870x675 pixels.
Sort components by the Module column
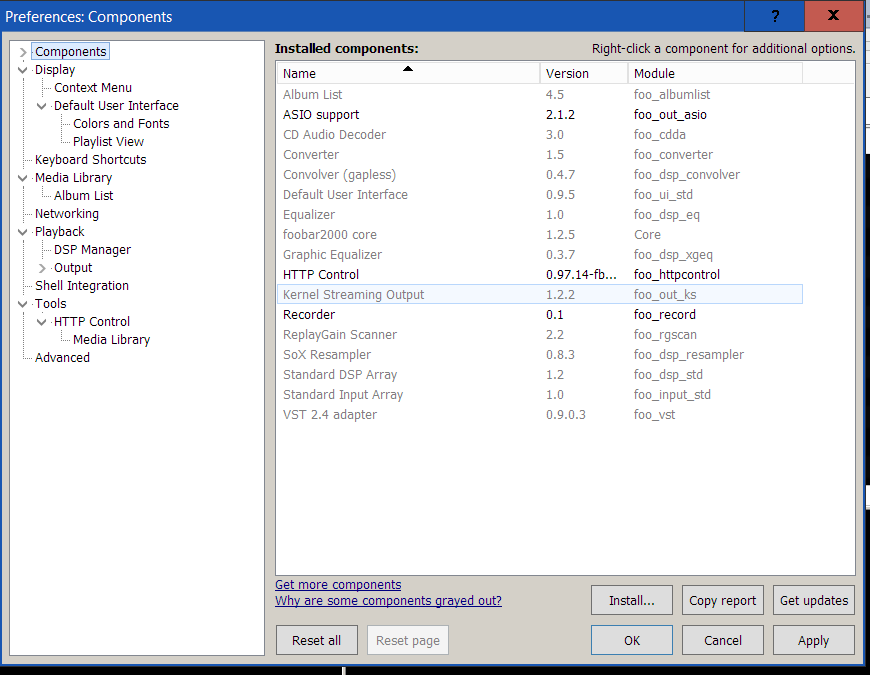click(x=715, y=73)
